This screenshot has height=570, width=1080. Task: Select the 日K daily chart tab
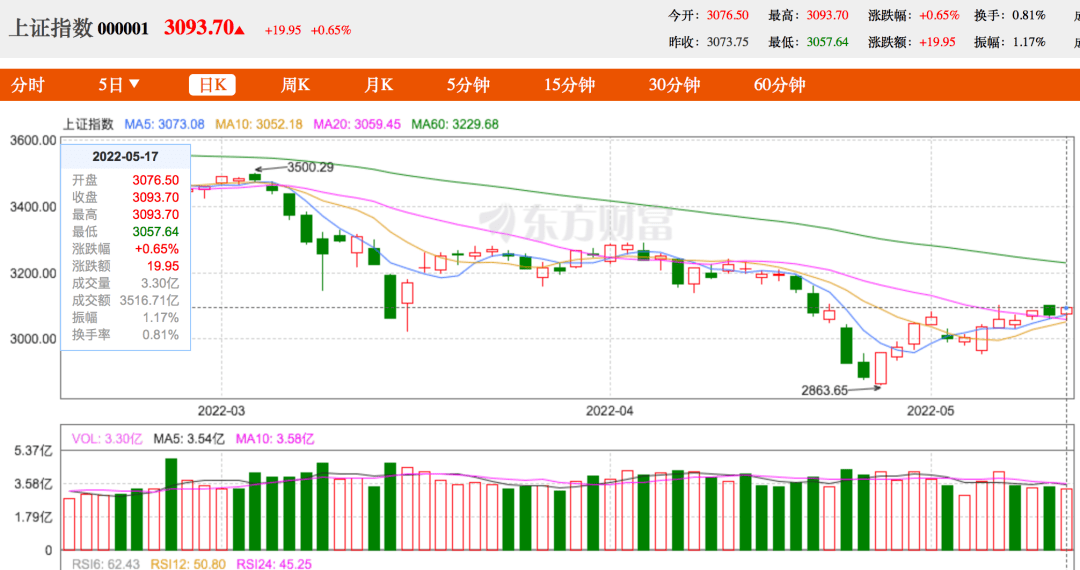(212, 85)
